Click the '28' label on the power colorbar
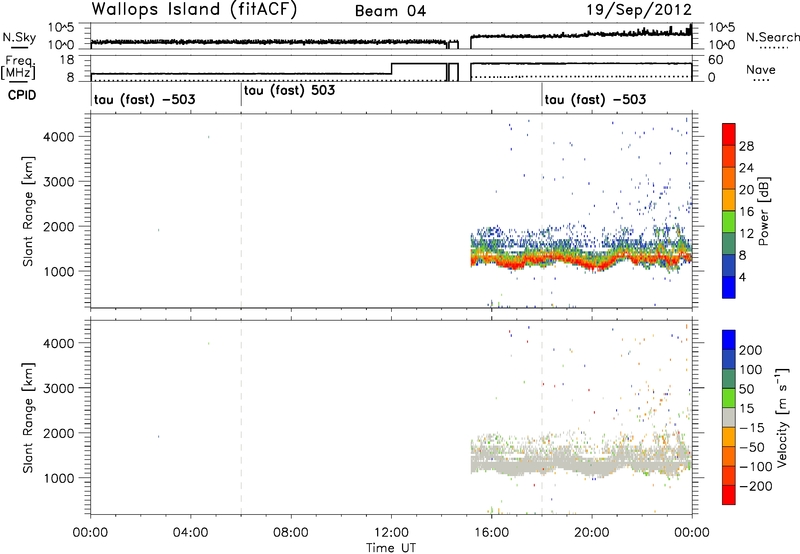Screen dimensions: 800x554 (746, 146)
